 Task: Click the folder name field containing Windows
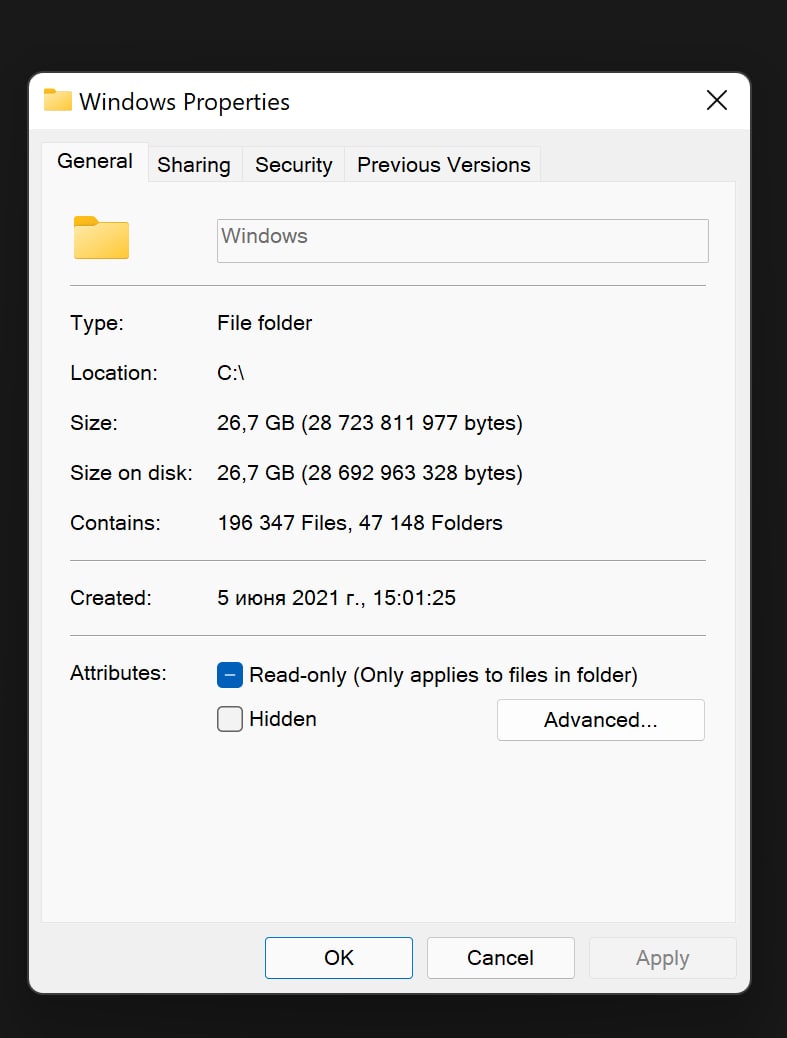coord(463,241)
